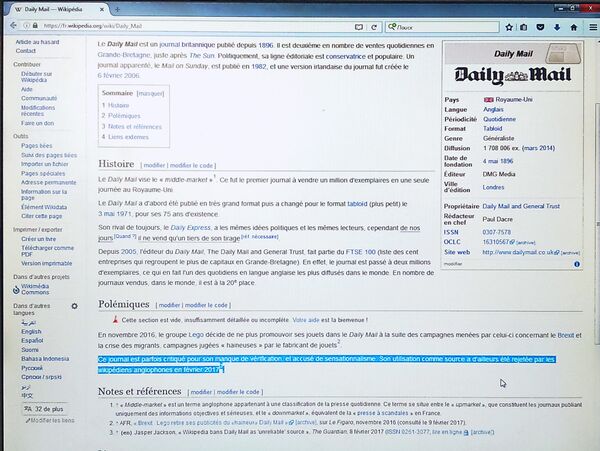Jump to '4 Liens externes' in Sommaire
Image resolution: width=600 pixels, height=451 pixels.
point(125,137)
